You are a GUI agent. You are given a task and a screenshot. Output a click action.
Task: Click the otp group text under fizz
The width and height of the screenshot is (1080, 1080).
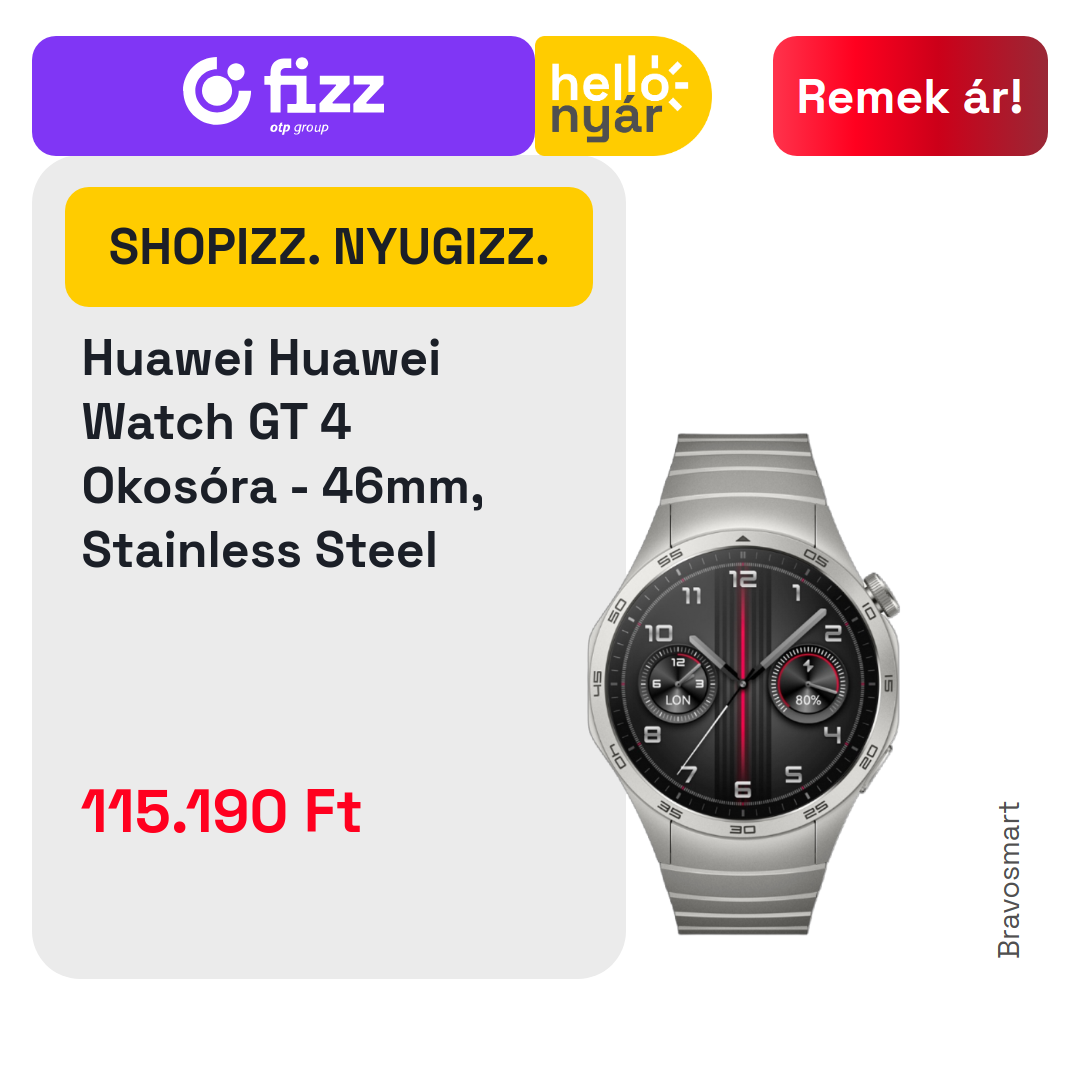pyautogui.click(x=299, y=127)
